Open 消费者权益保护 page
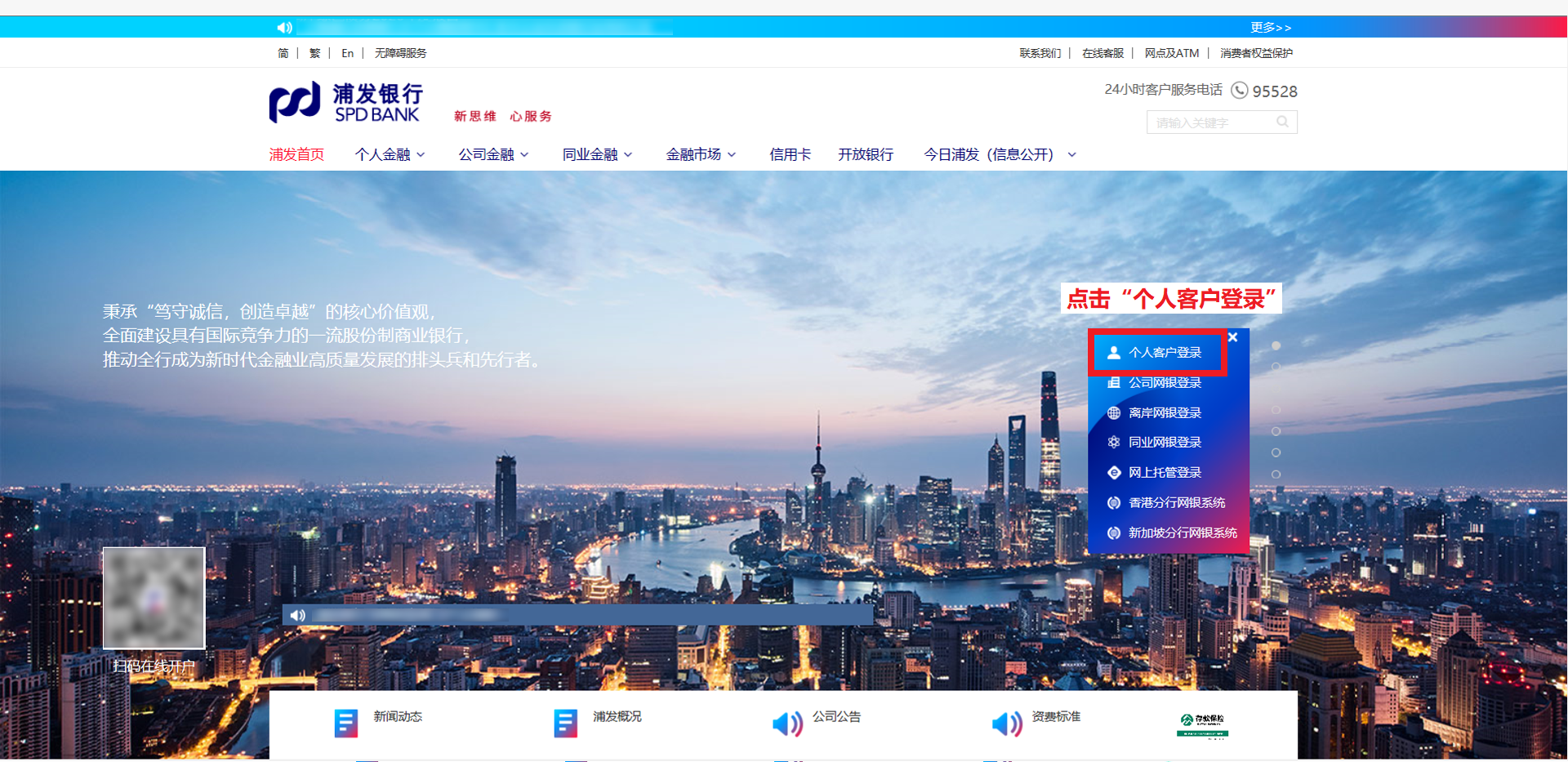 click(x=1256, y=53)
